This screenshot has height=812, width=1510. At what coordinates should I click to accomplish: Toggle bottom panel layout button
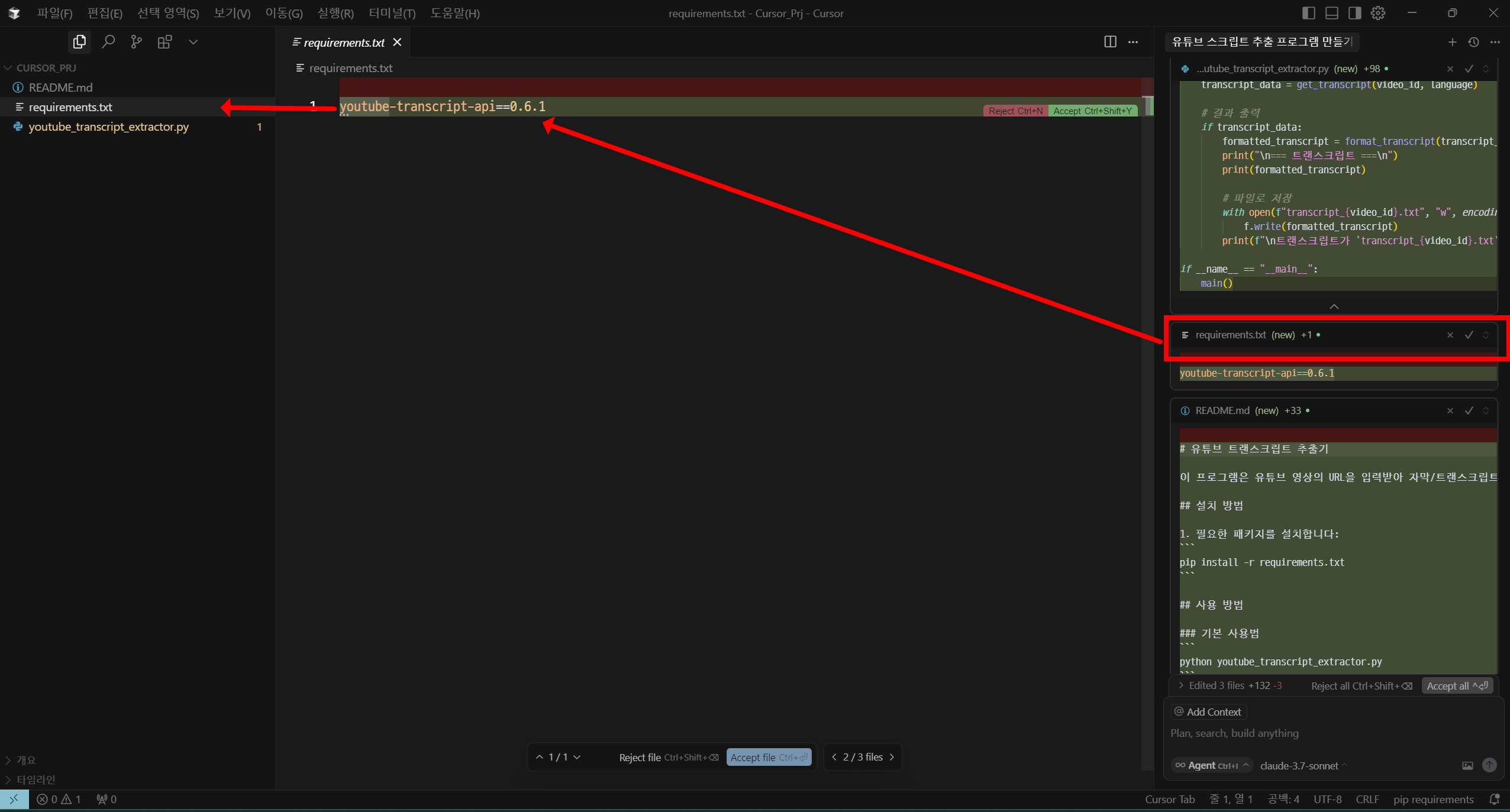pyautogui.click(x=1332, y=13)
